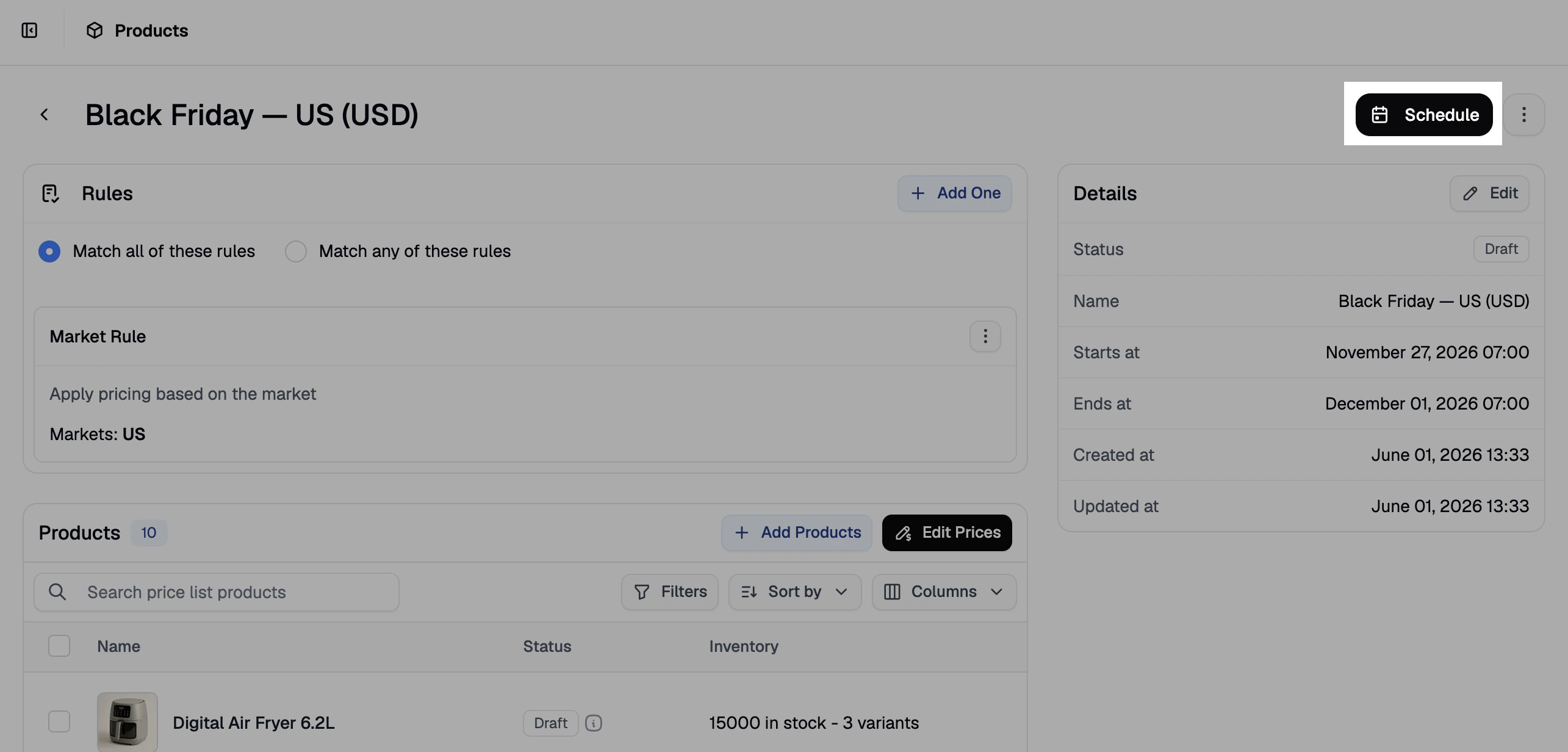
Task: Go back with the left chevron arrow
Action: pos(44,115)
